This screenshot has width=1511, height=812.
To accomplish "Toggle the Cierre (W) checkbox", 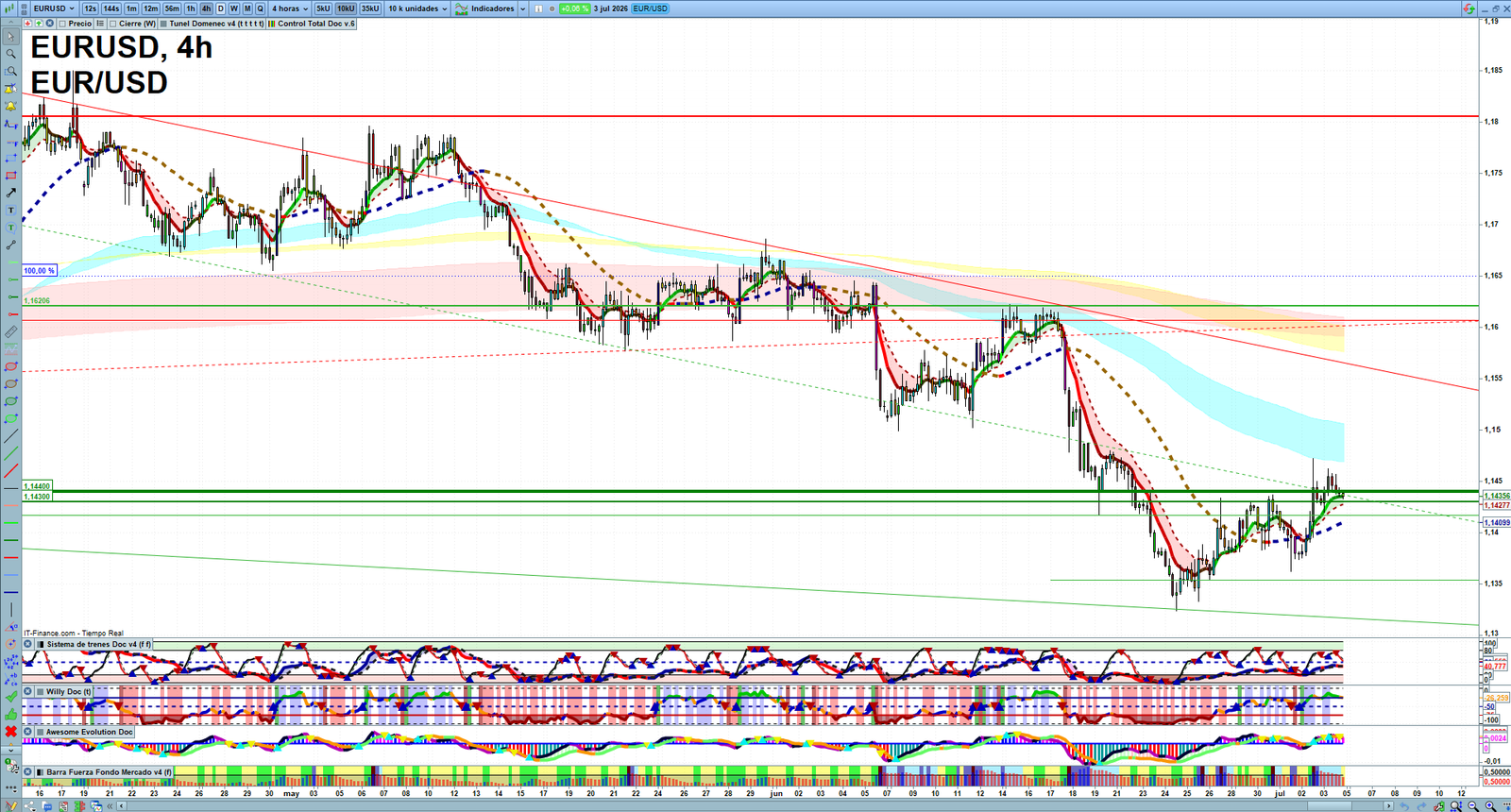I will click(112, 24).
